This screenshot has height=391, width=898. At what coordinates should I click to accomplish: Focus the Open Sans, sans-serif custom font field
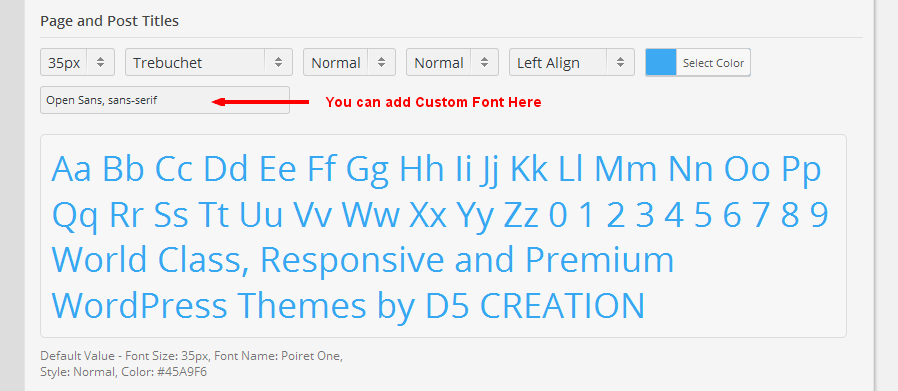(165, 100)
